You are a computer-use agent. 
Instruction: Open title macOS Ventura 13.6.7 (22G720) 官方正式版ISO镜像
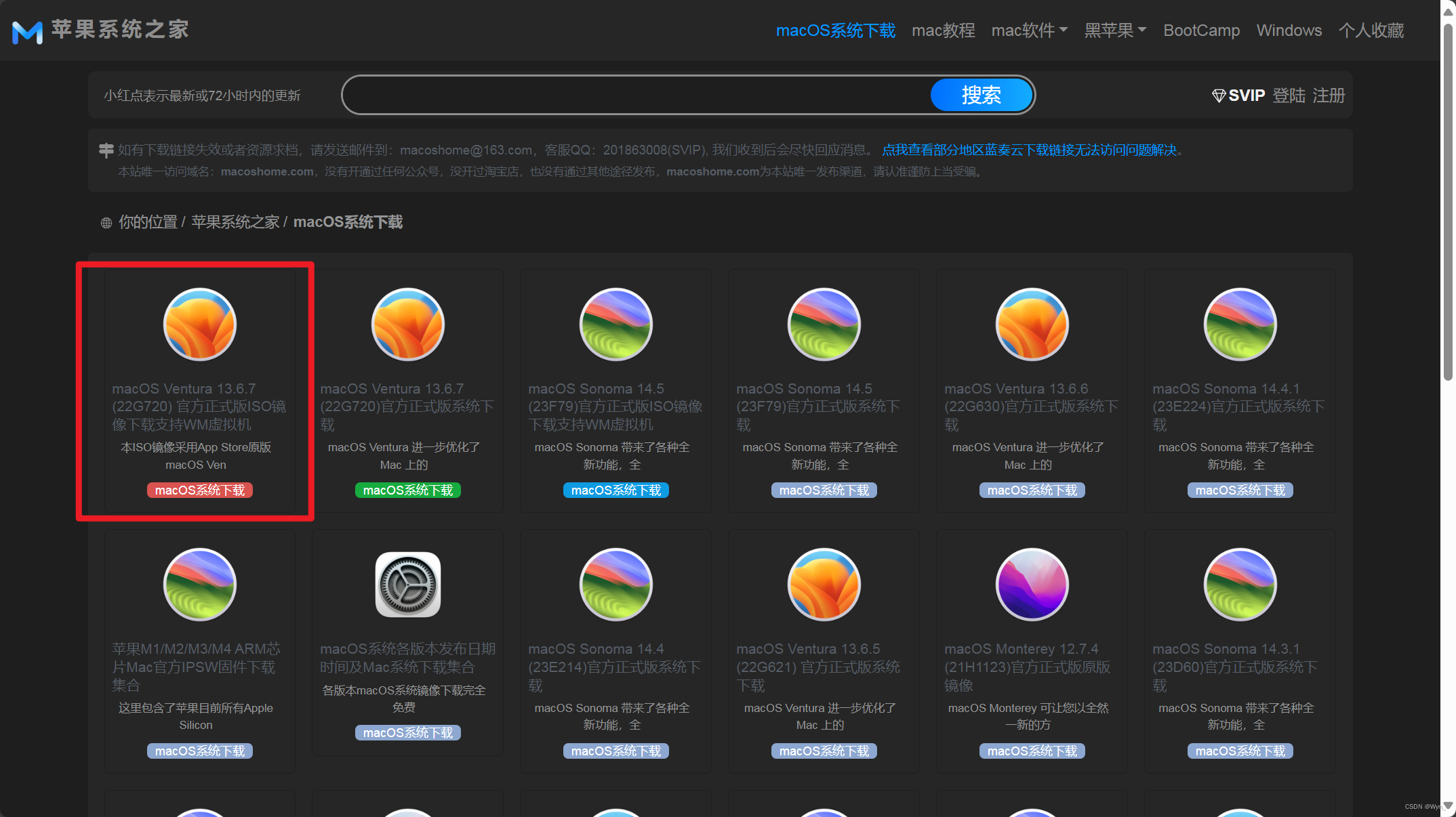pos(199,406)
